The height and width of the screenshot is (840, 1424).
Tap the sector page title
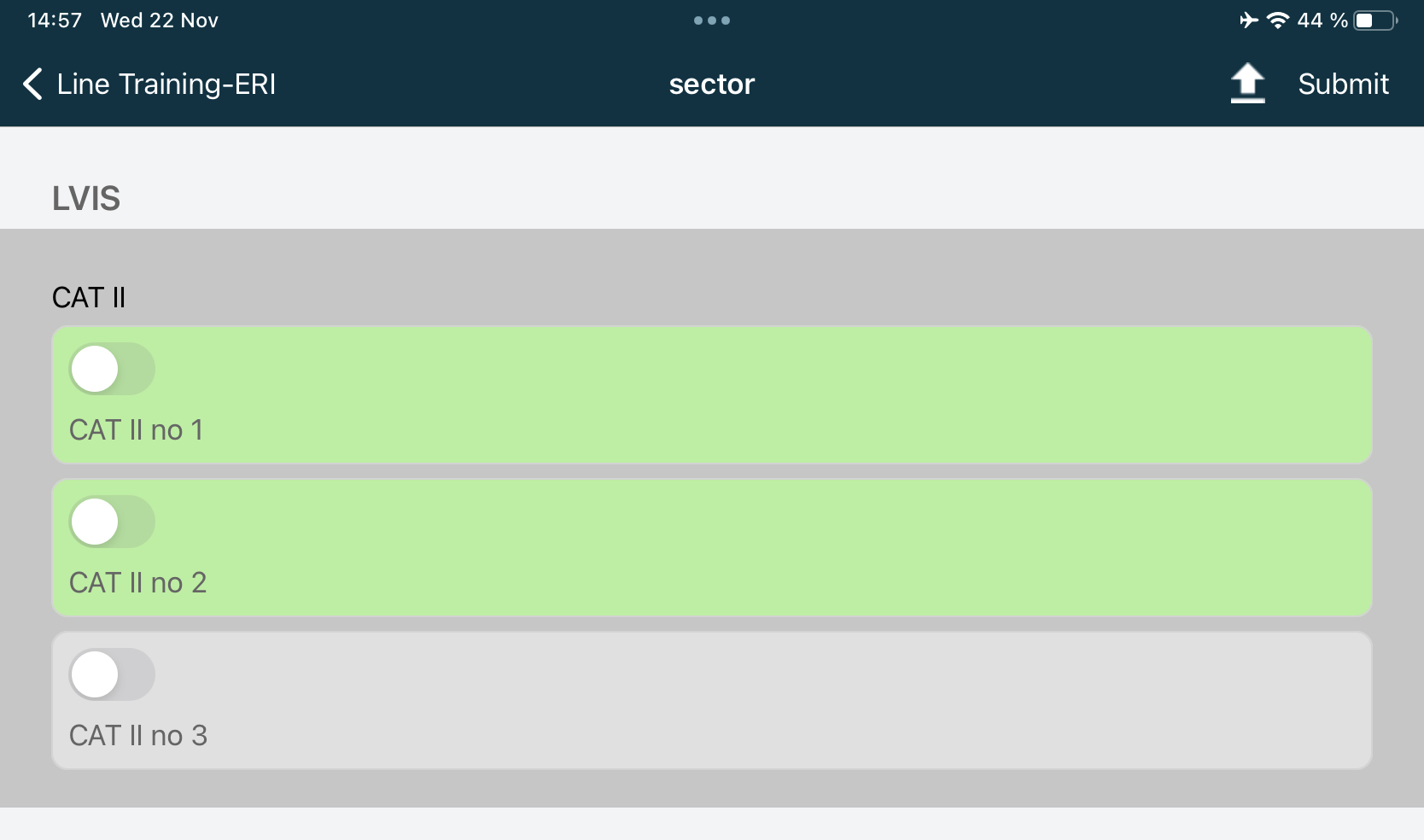(712, 85)
